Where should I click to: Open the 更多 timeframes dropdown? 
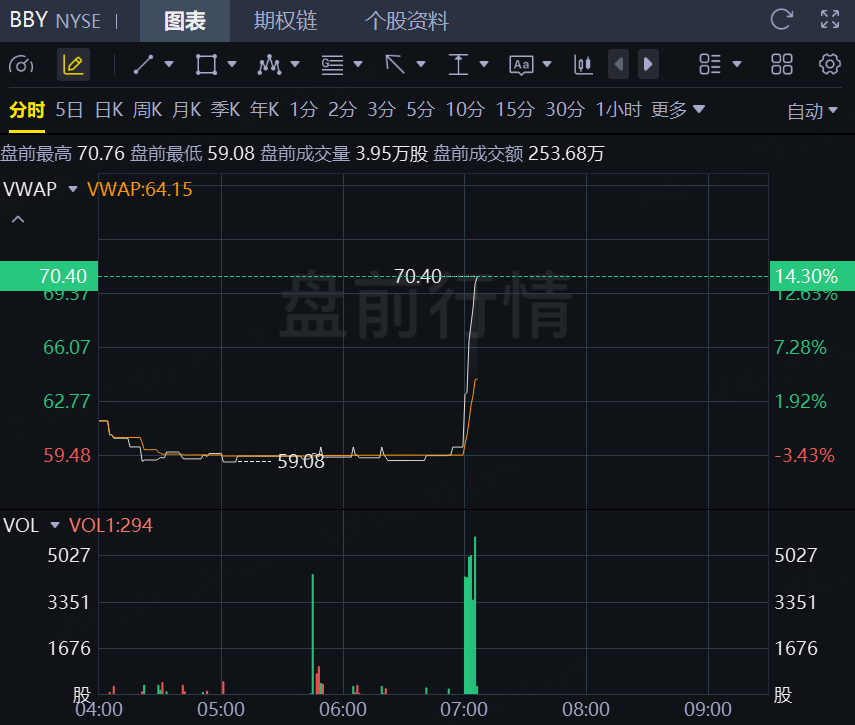(x=678, y=110)
